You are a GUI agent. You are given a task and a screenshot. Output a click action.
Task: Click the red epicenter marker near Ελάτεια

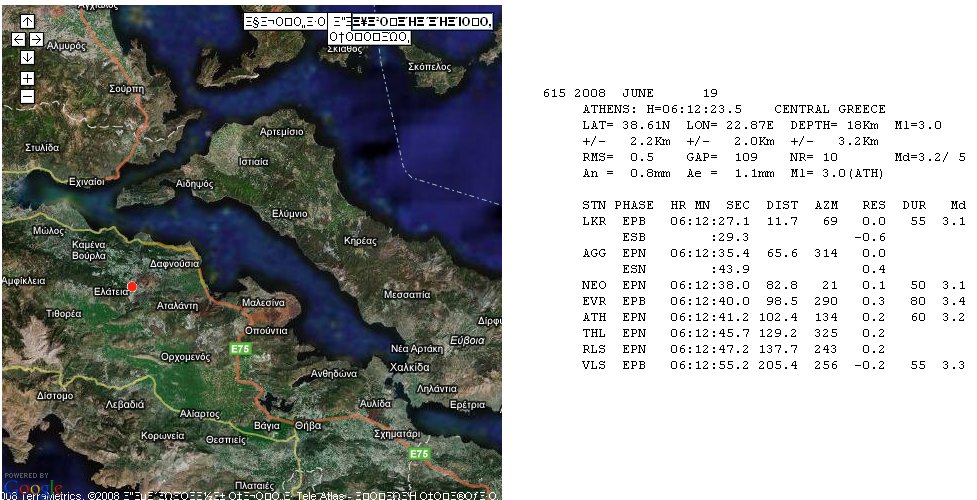[x=132, y=286]
